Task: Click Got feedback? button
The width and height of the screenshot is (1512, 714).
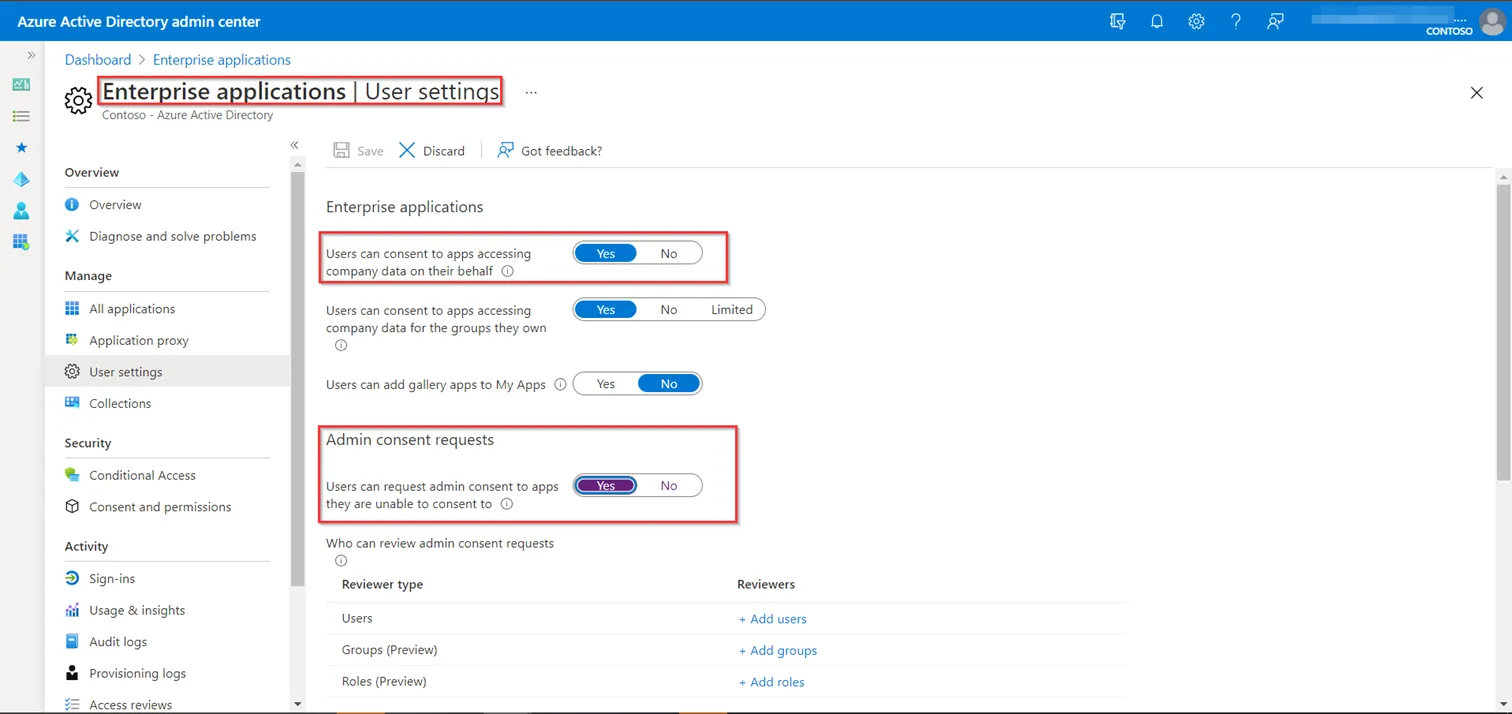Action: click(x=549, y=151)
